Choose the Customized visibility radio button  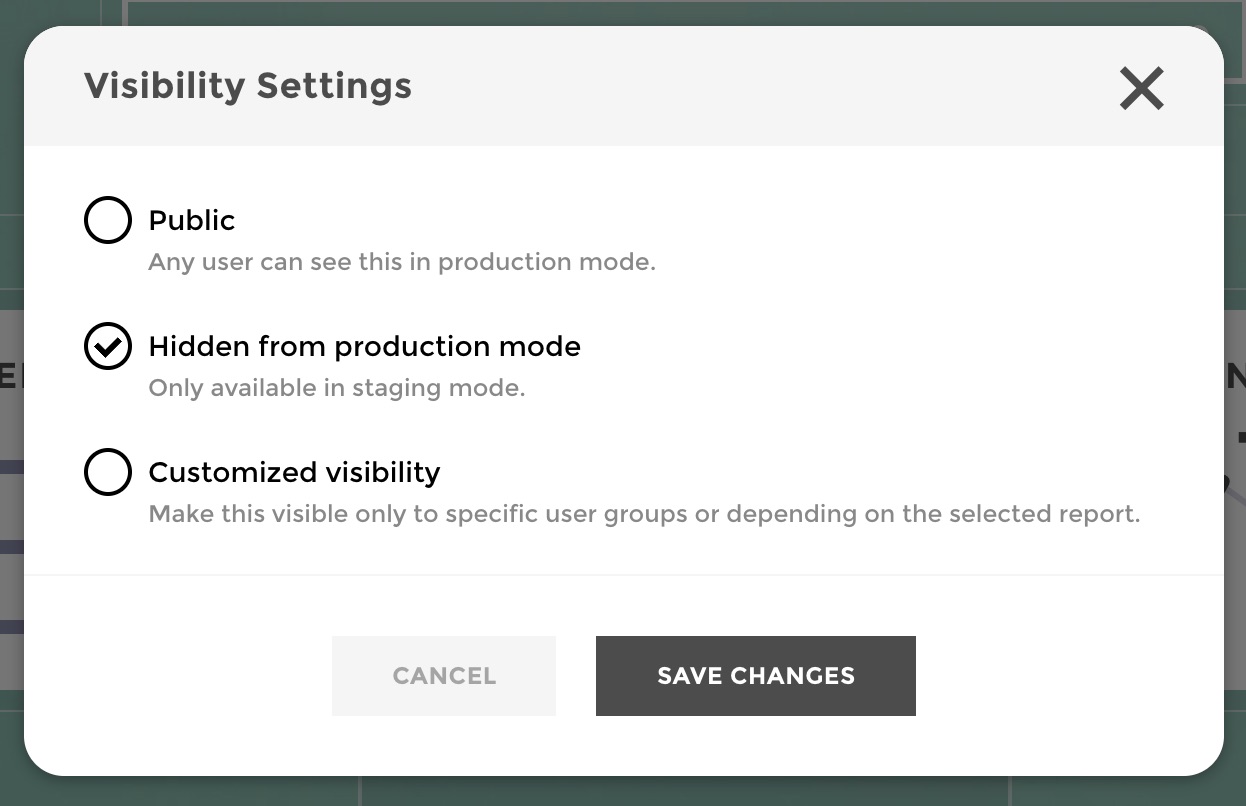coord(108,472)
